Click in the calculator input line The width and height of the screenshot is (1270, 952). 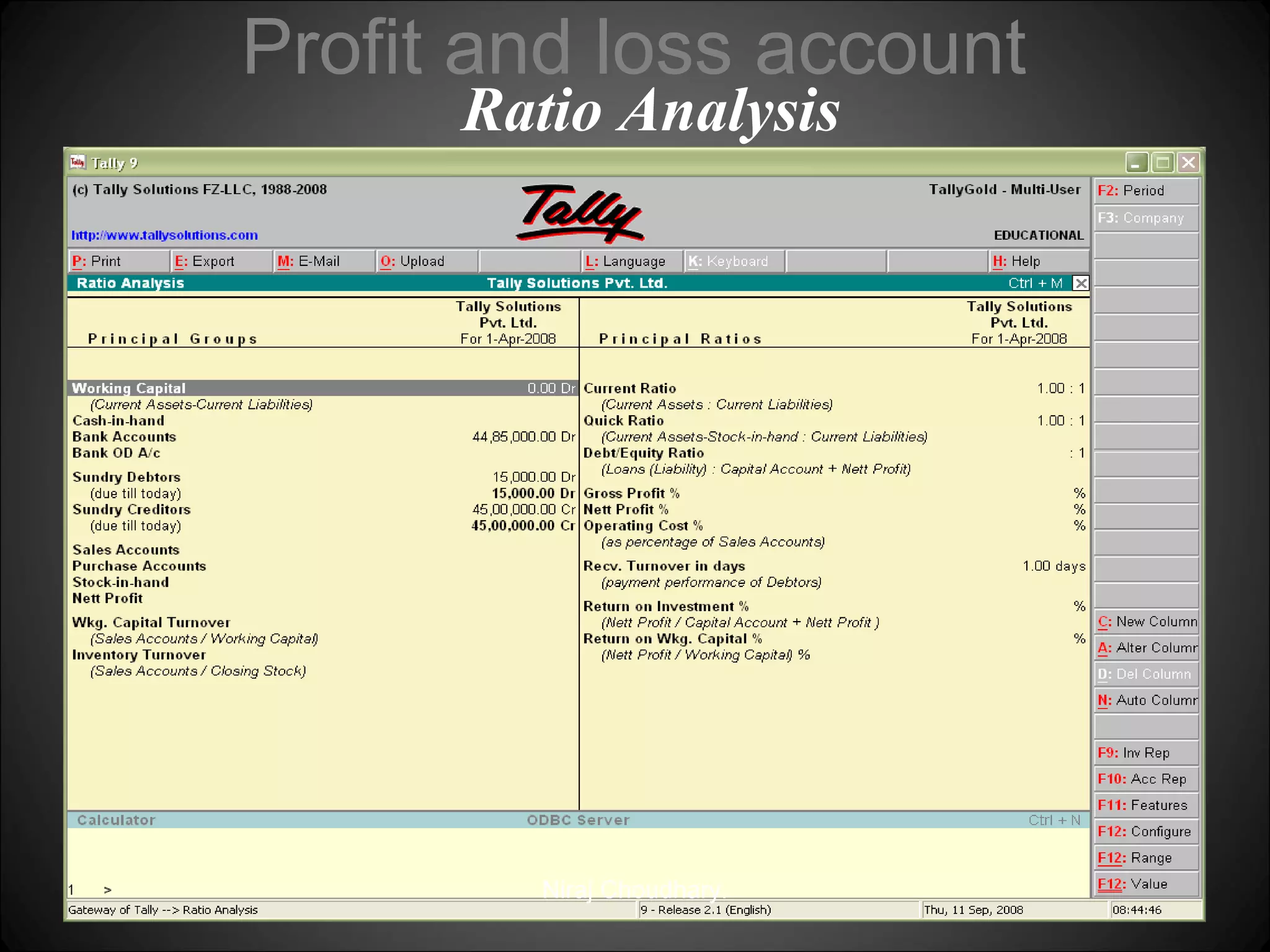(x=578, y=889)
